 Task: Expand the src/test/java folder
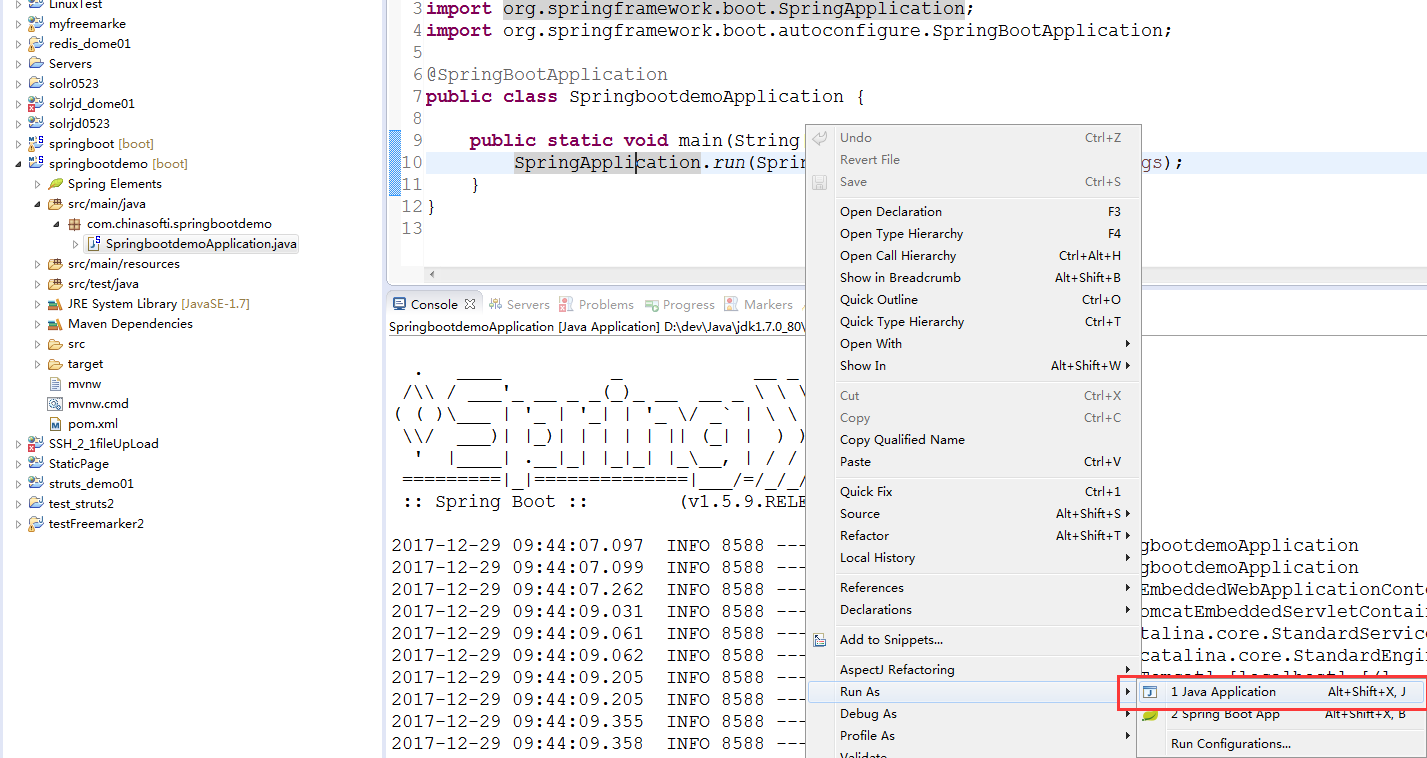(x=37, y=284)
